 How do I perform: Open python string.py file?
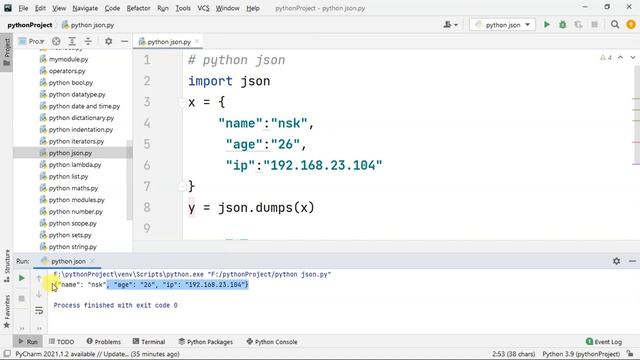tap(72, 247)
